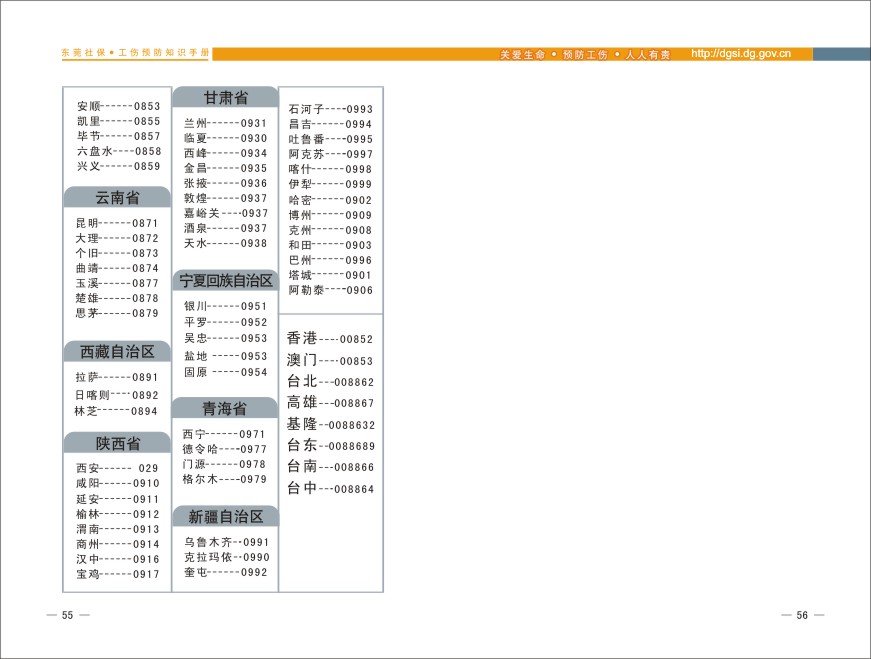Click the 拉萨 0891 entry

117,377
